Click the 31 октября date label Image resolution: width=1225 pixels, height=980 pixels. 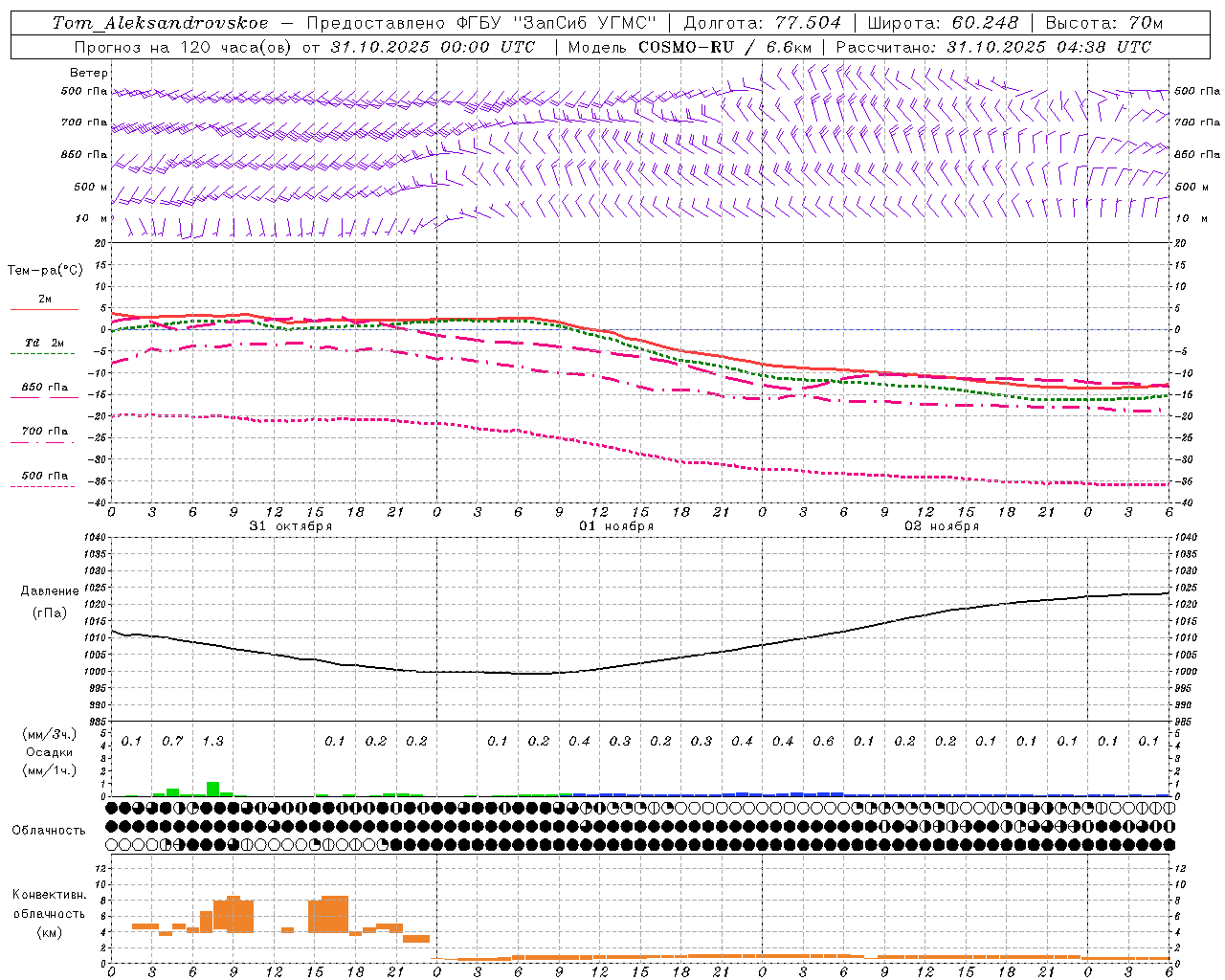click(x=291, y=526)
